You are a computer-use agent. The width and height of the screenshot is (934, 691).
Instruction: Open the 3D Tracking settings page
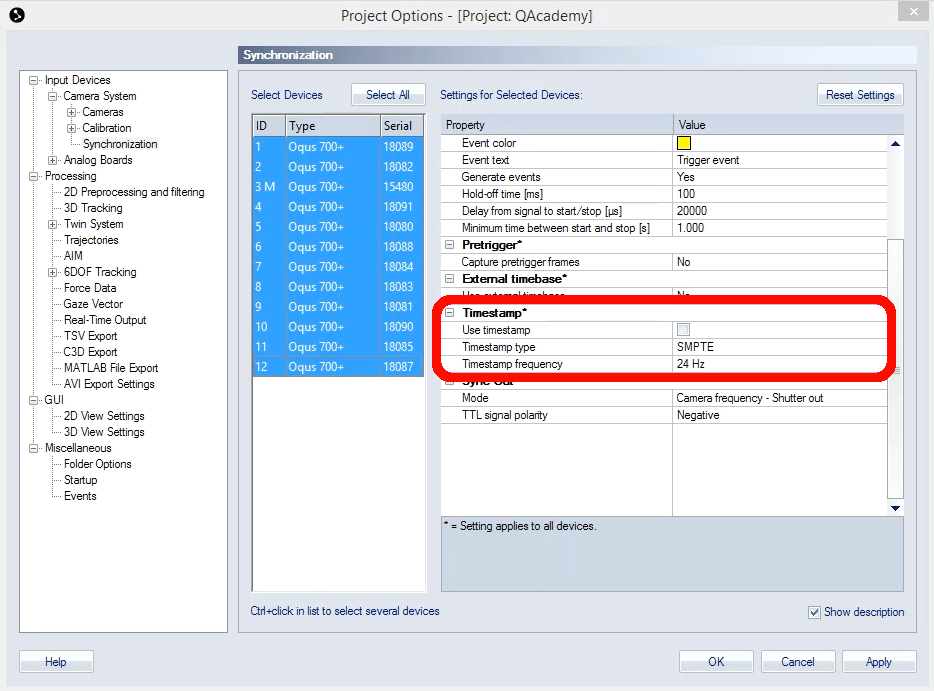point(93,208)
